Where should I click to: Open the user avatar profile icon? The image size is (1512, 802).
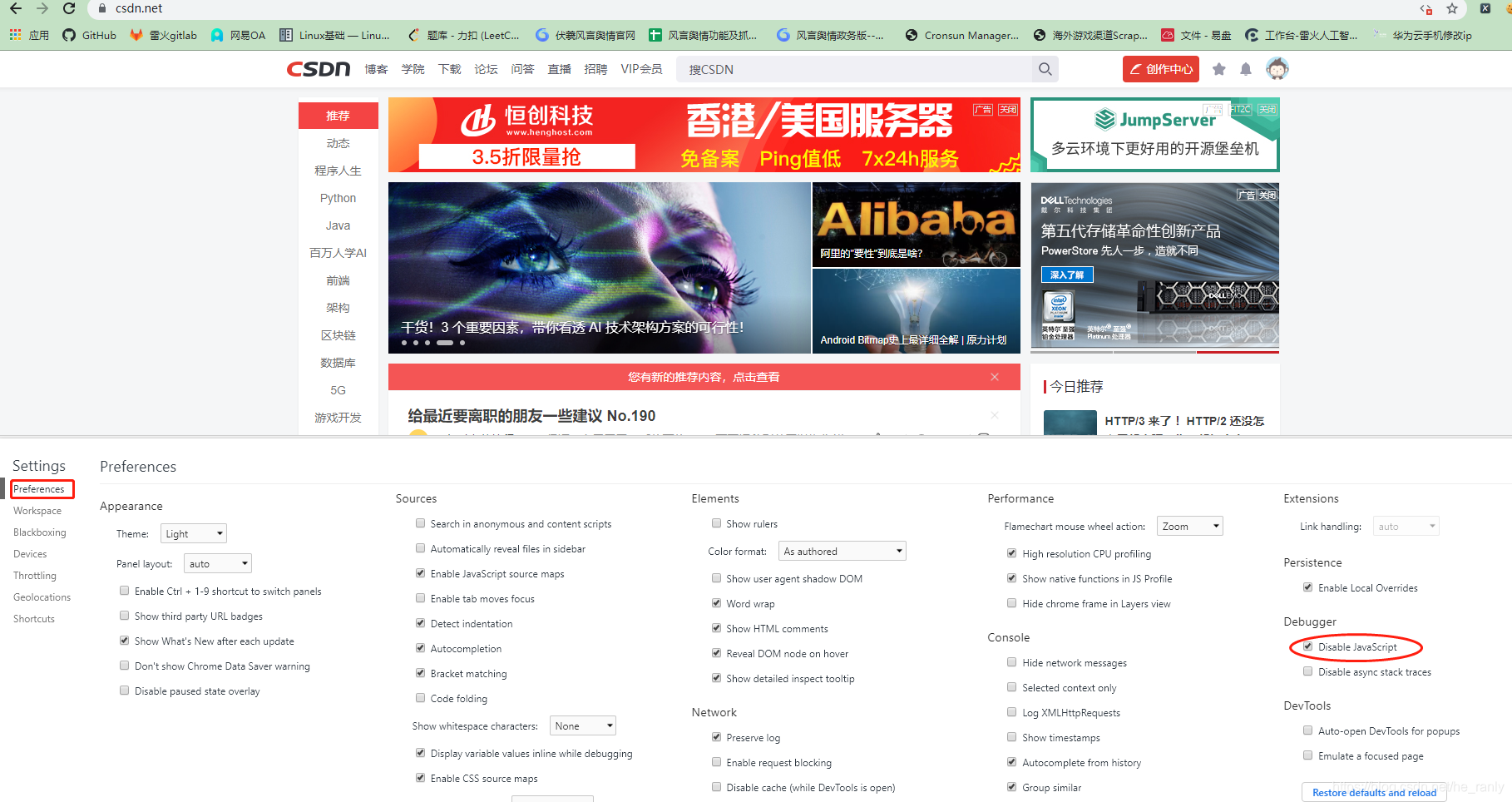(1277, 68)
